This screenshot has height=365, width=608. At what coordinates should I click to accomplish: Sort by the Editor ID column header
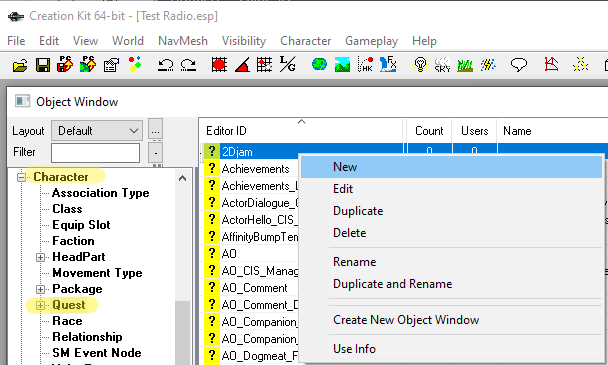pyautogui.click(x=301, y=131)
